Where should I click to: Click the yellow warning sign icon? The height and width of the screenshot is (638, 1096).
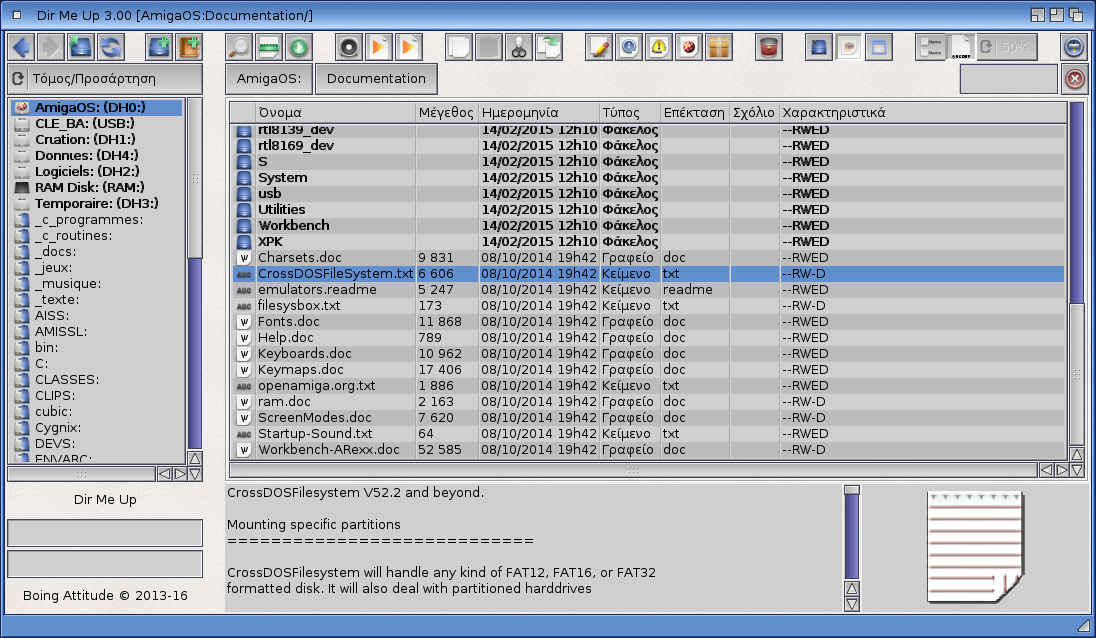click(659, 47)
